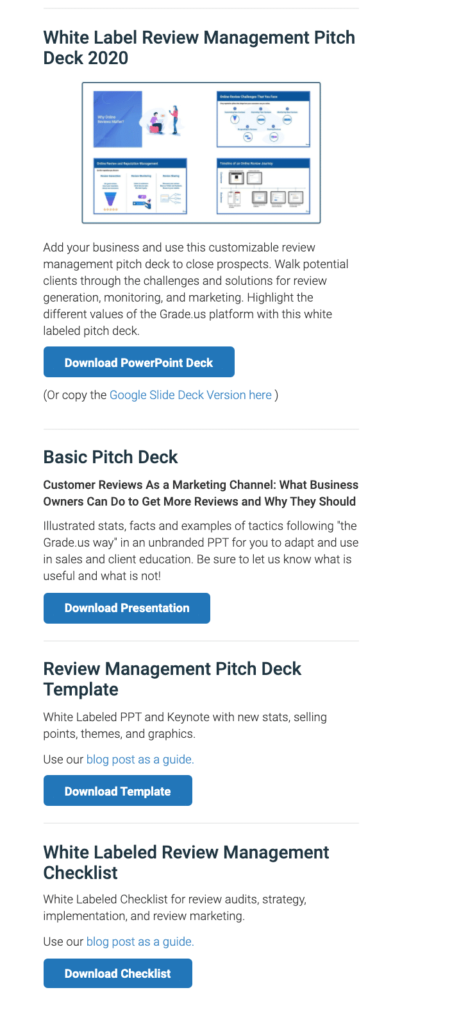Select the Online Review and Reputation Management slide

click(x=139, y=186)
